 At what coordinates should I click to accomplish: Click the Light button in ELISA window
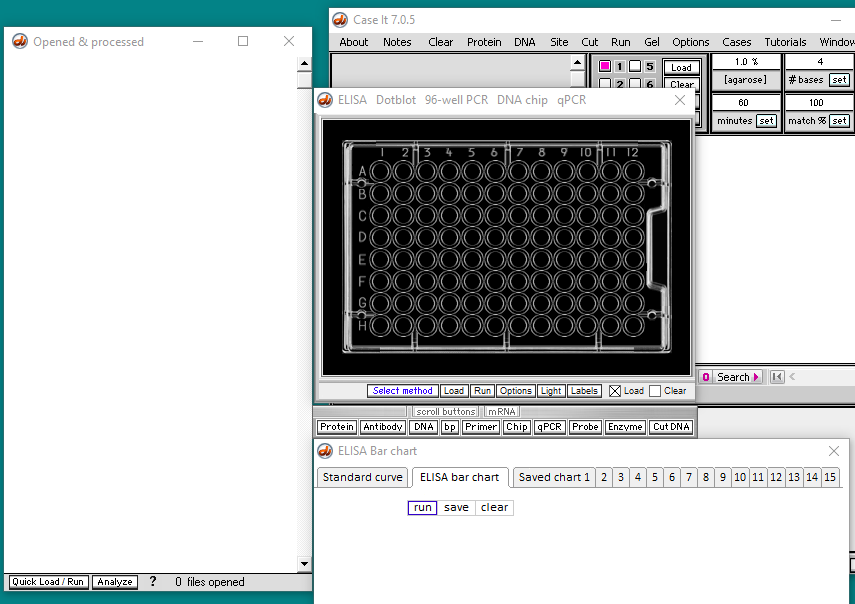click(x=551, y=391)
